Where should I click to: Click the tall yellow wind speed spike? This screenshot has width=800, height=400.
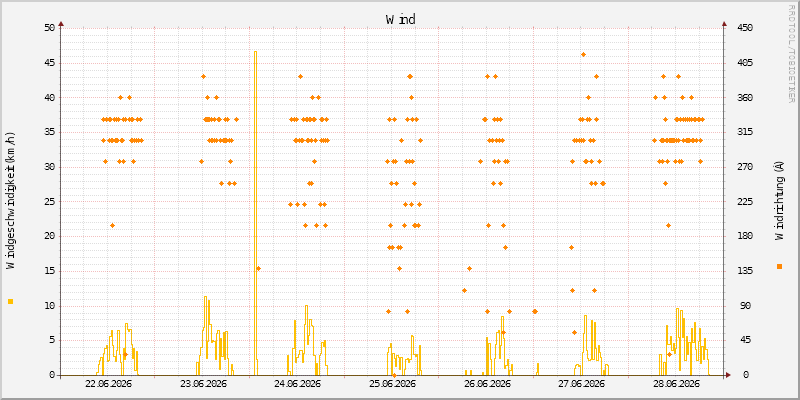click(255, 213)
